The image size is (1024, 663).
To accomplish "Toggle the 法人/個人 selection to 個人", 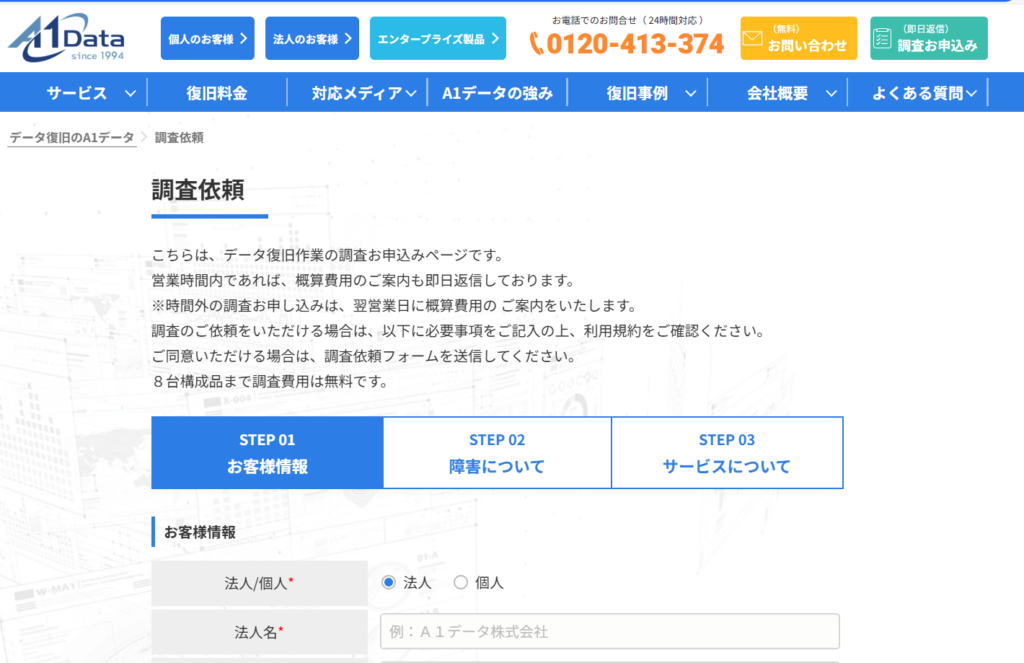I will (458, 582).
